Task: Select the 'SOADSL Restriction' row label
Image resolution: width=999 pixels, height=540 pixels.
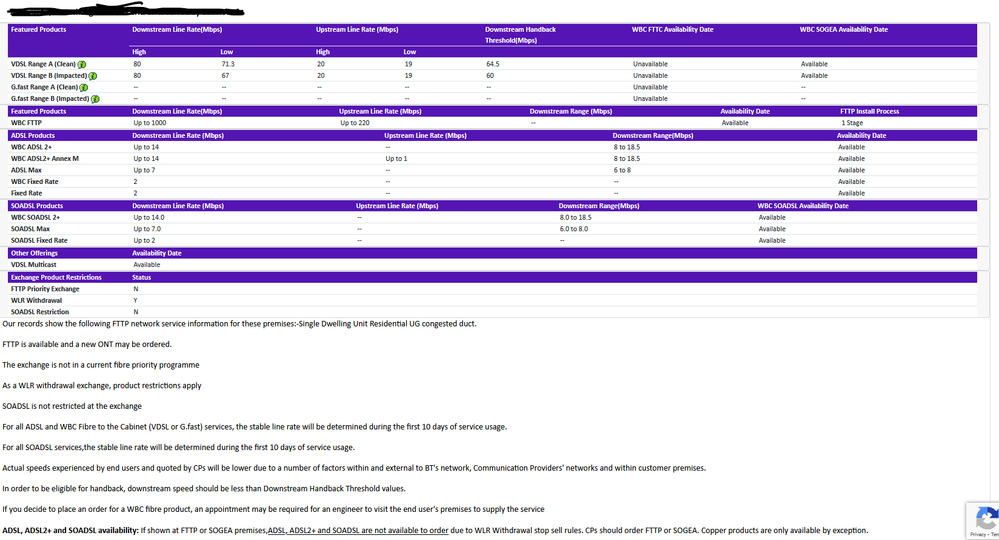Action: point(40,311)
